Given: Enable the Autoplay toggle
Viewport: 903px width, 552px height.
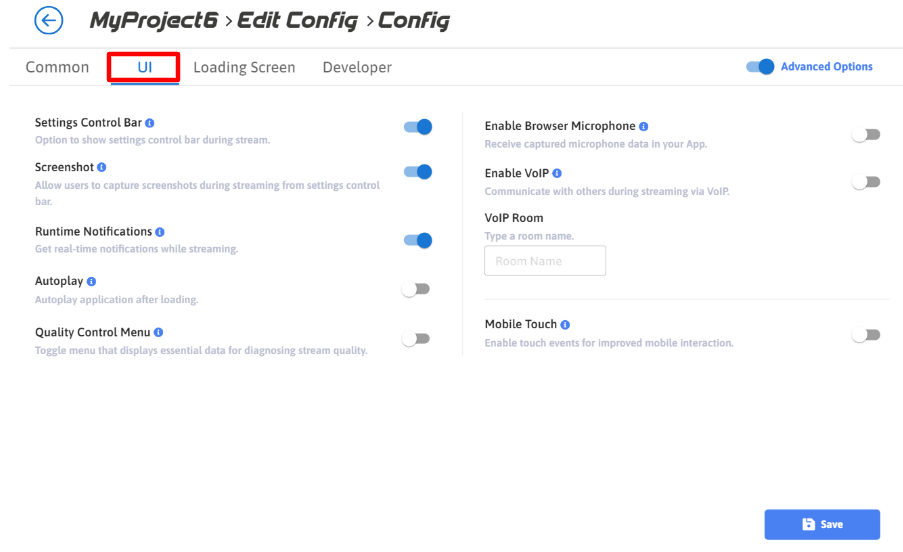Looking at the screenshot, I should click(416, 289).
